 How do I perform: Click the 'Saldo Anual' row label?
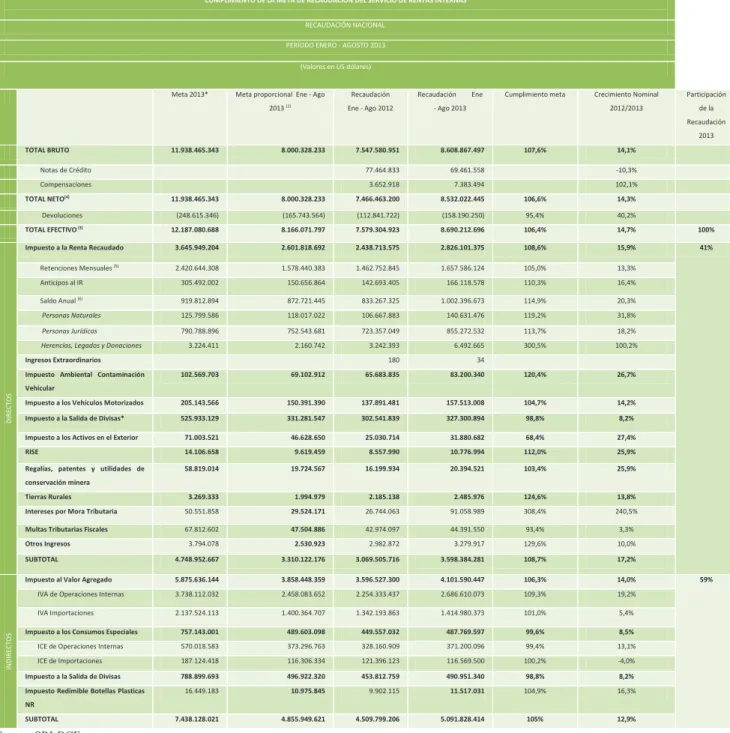(x=61, y=301)
